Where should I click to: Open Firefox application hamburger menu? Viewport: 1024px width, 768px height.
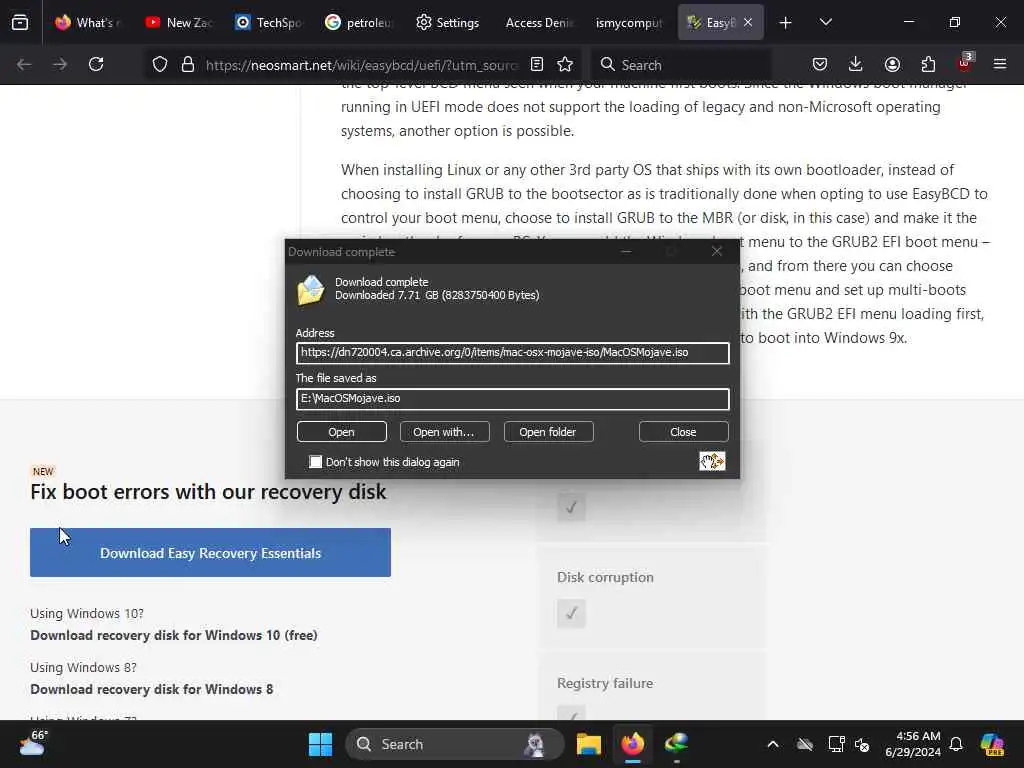(1000, 64)
